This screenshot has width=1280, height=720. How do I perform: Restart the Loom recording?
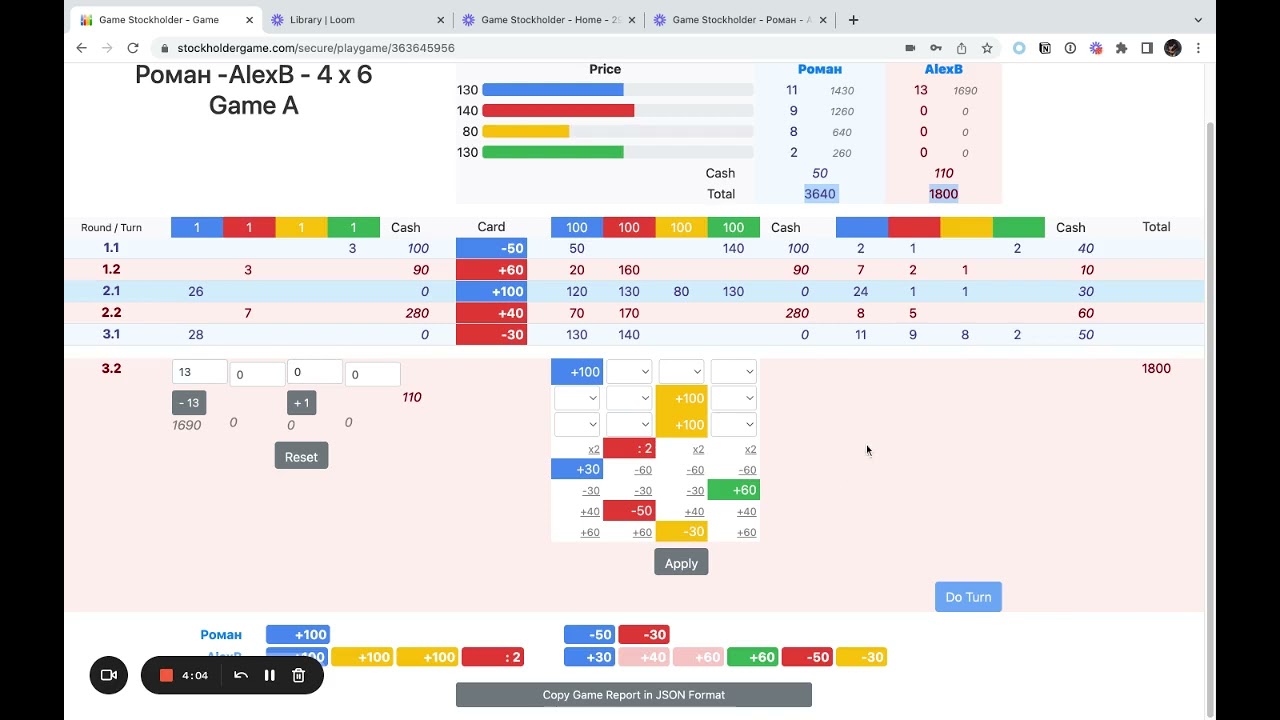click(241, 675)
